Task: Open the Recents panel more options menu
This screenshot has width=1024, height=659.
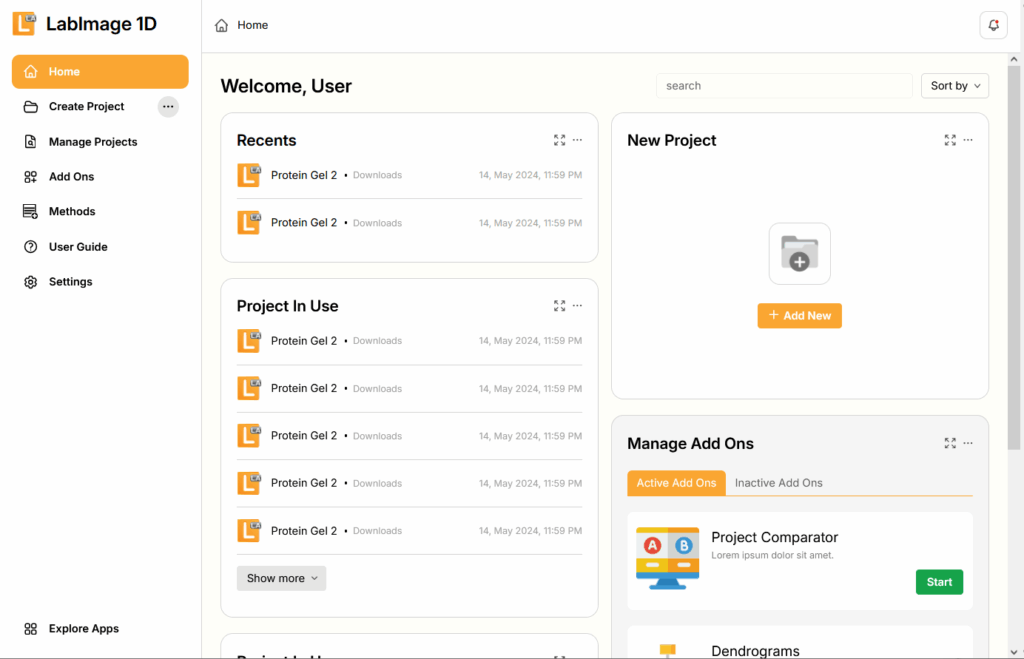Action: (x=577, y=140)
